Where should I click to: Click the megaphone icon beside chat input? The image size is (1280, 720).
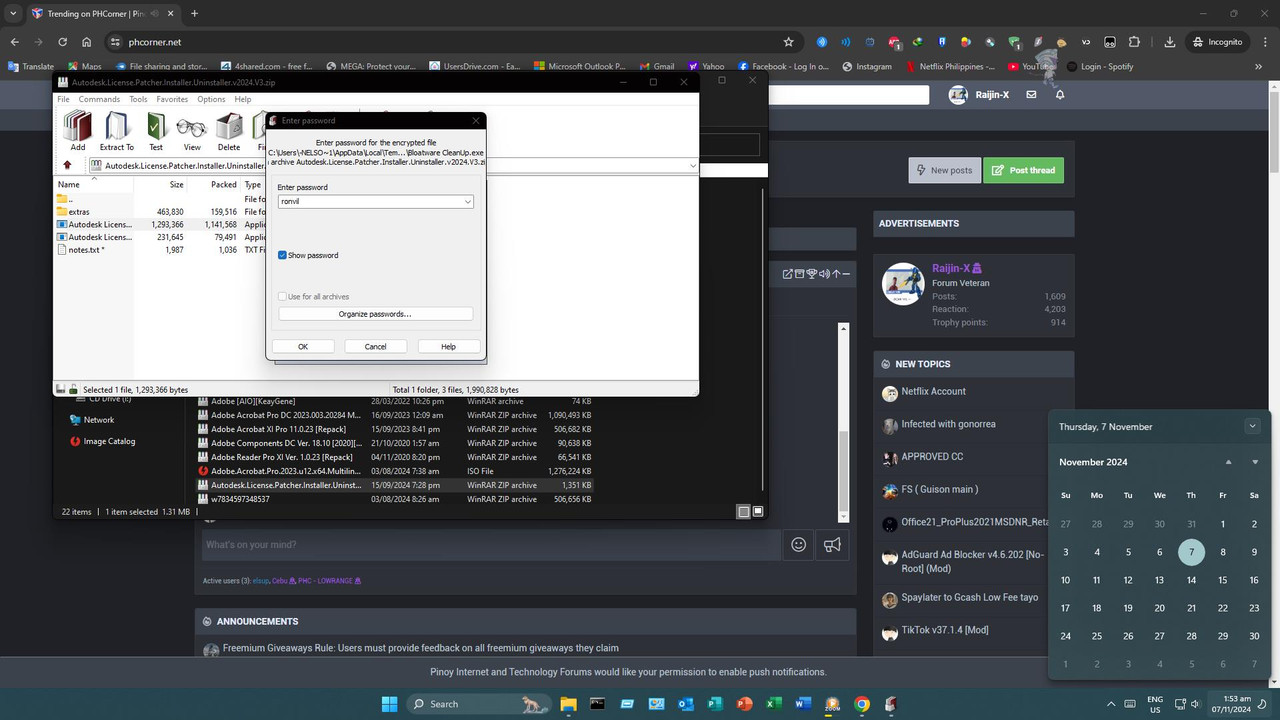pos(832,544)
